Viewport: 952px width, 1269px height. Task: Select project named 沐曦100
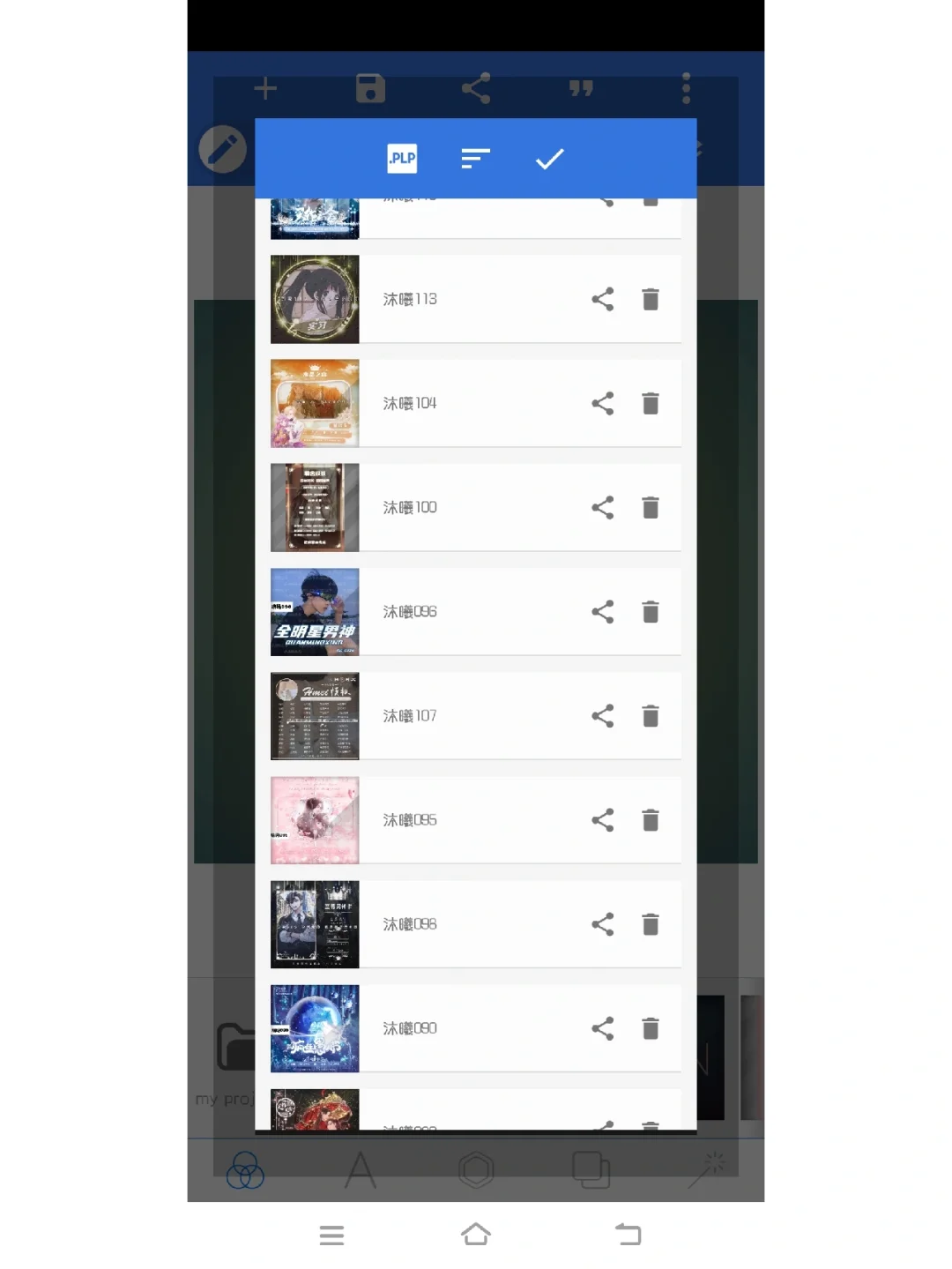click(410, 507)
